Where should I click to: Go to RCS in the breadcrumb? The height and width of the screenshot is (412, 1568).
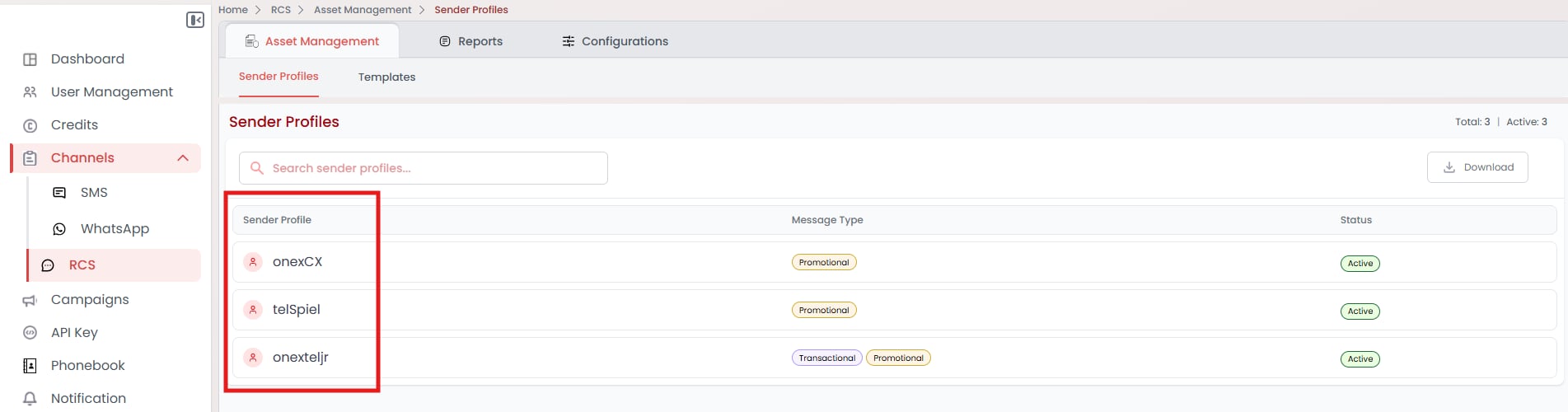(x=281, y=10)
